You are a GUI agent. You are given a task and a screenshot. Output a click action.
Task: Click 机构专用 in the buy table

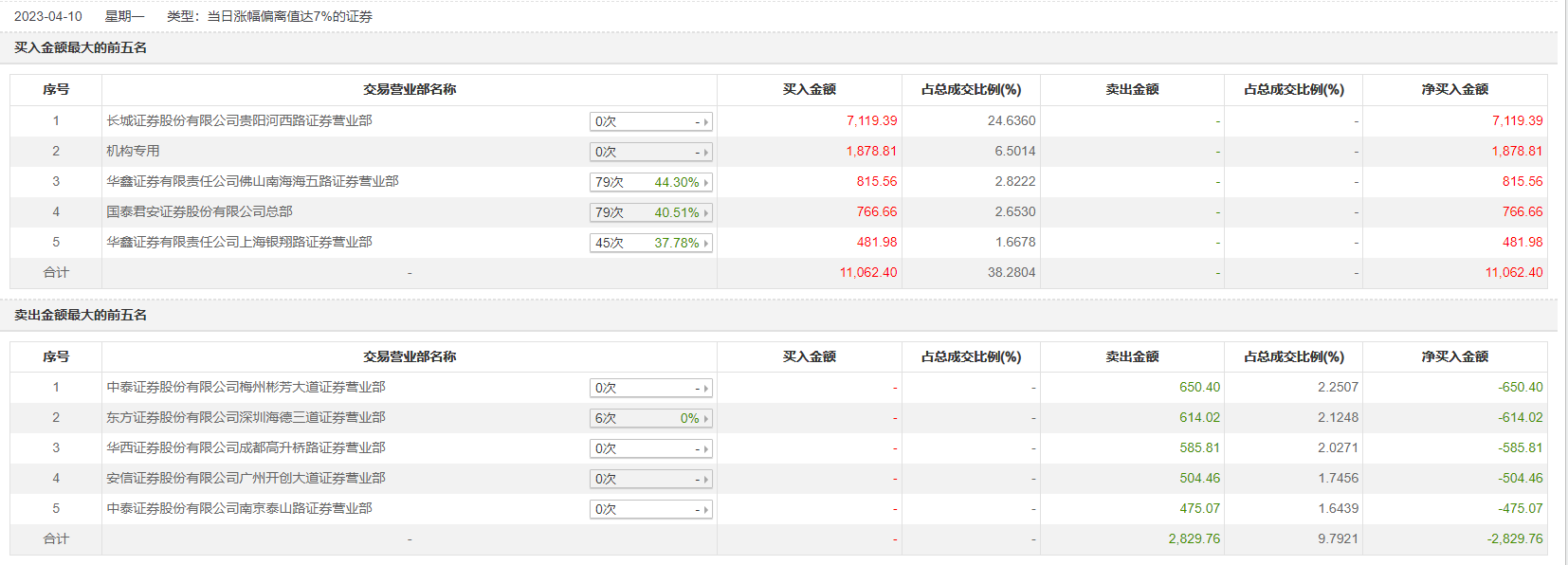[x=133, y=151]
